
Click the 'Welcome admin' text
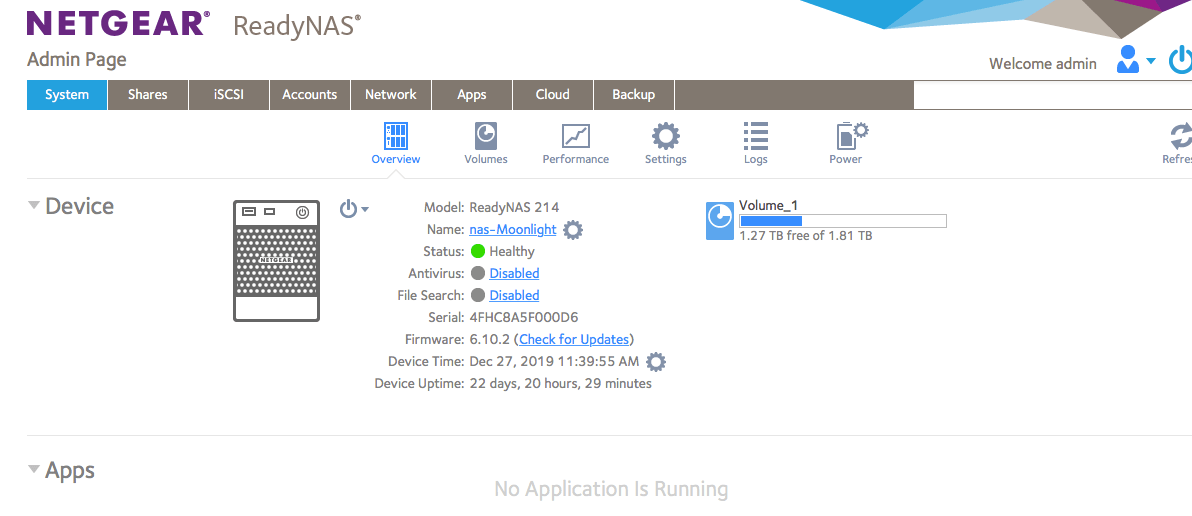(1043, 64)
